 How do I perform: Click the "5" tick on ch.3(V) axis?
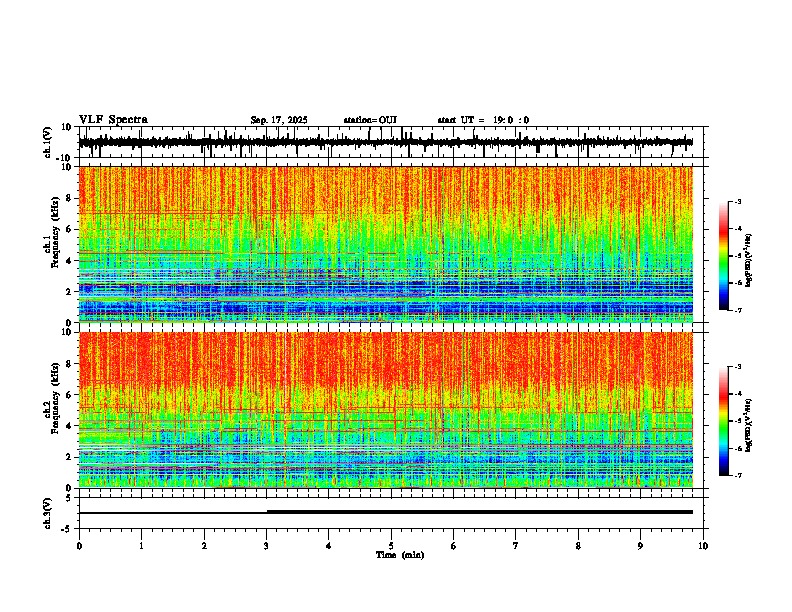(x=69, y=497)
